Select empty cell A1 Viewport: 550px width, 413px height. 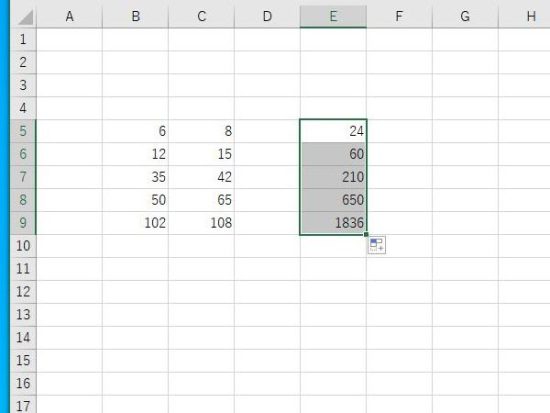pyautogui.click(x=69, y=39)
